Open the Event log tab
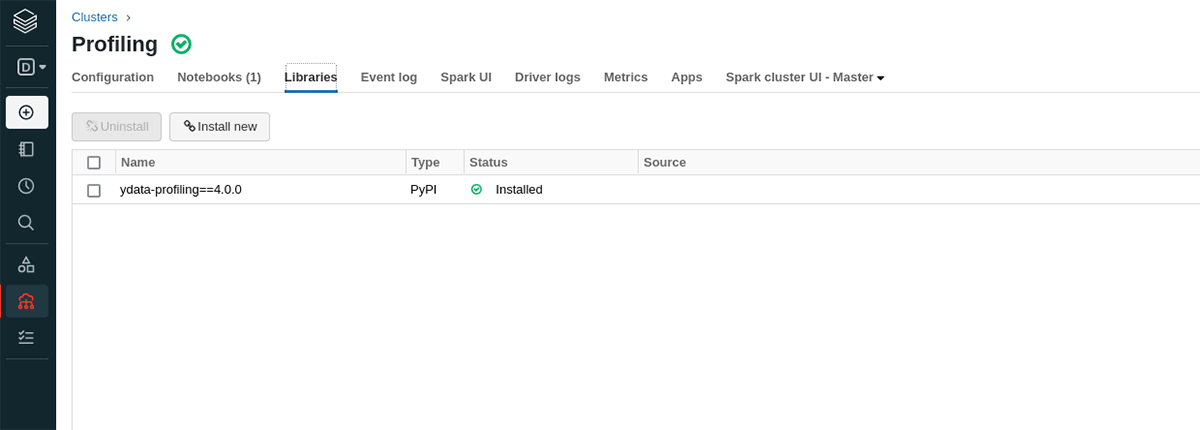 click(389, 77)
